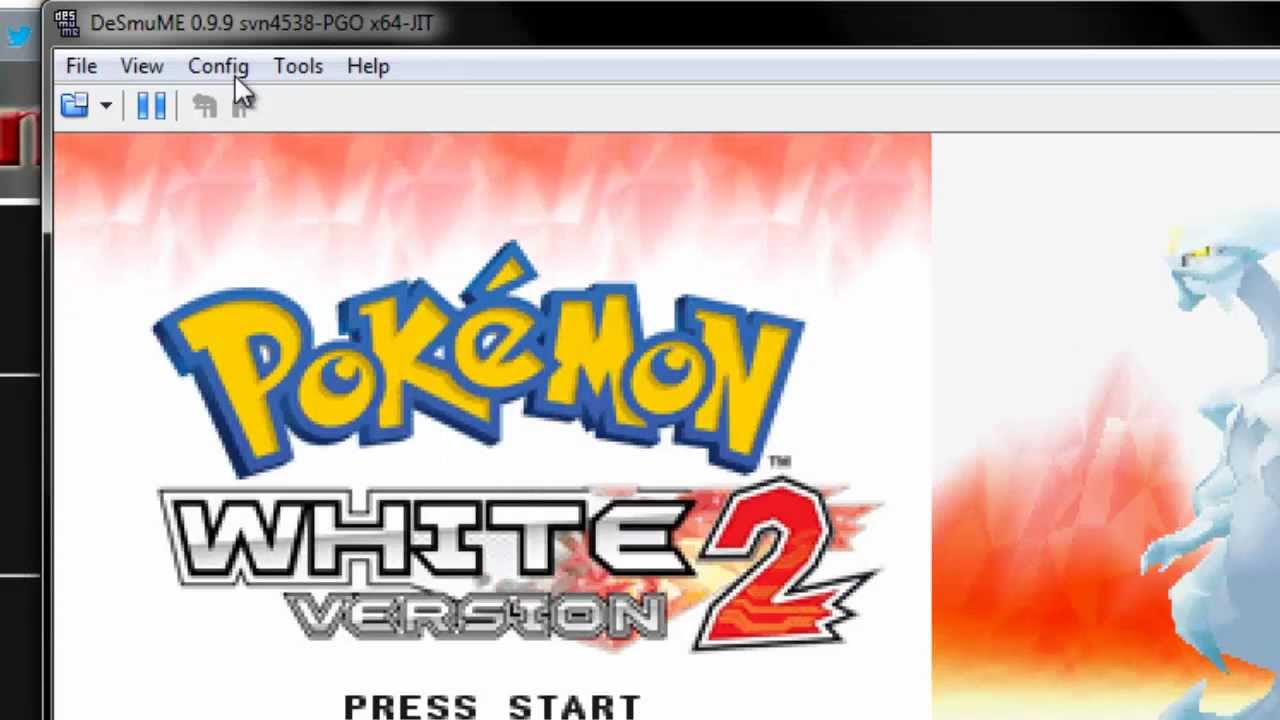Screen dimensions: 1280x720
Task: Open the Tools menu
Action: pyautogui.click(x=298, y=66)
